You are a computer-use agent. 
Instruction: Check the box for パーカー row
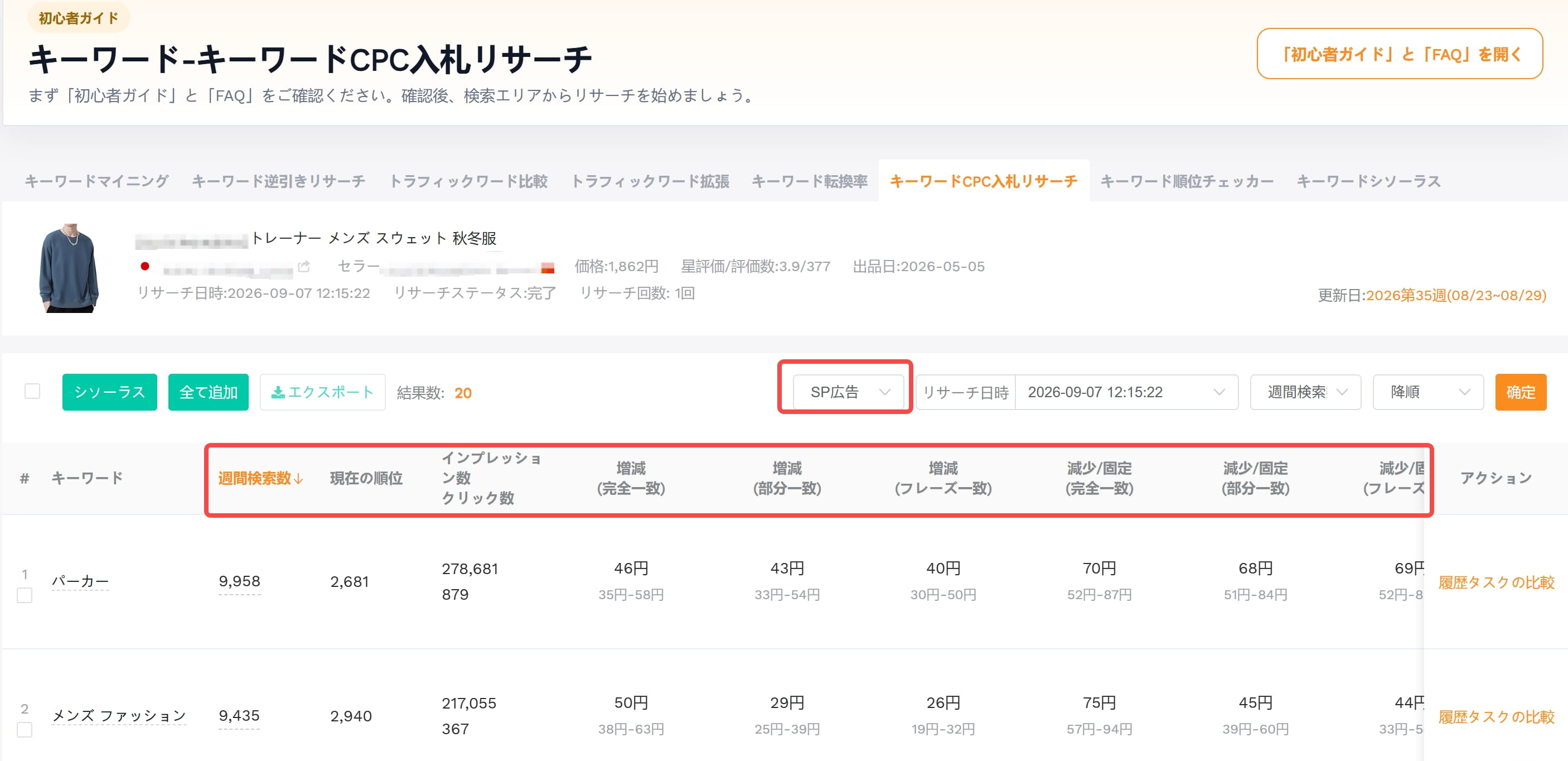point(25,595)
